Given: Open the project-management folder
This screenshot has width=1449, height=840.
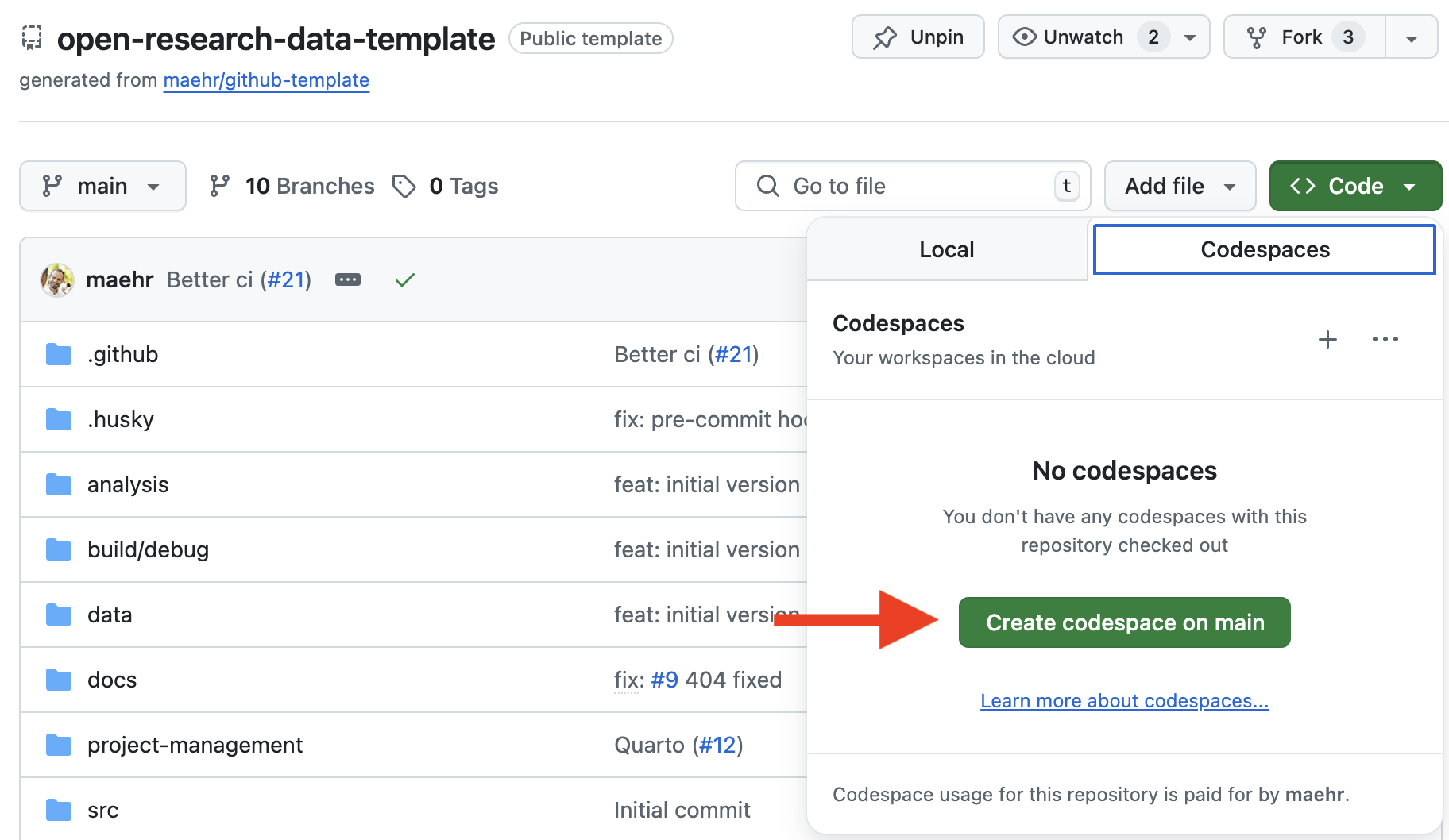Looking at the screenshot, I should [x=195, y=745].
